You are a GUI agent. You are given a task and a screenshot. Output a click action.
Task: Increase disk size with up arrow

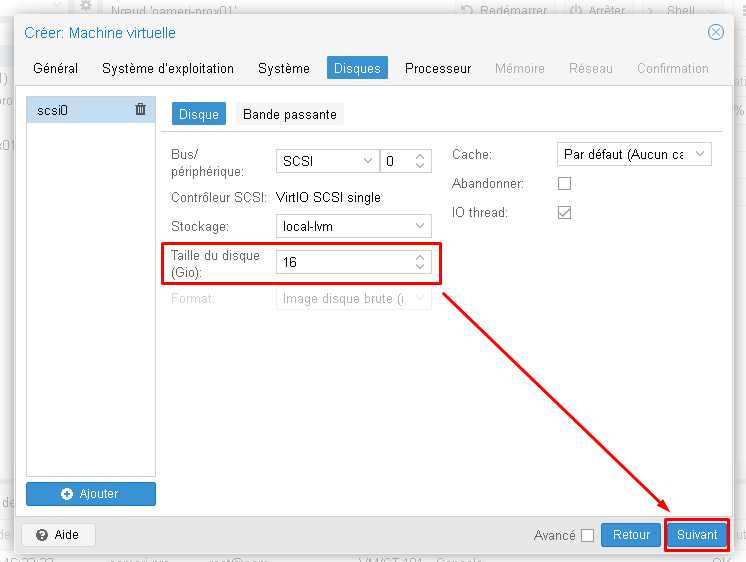point(420,257)
